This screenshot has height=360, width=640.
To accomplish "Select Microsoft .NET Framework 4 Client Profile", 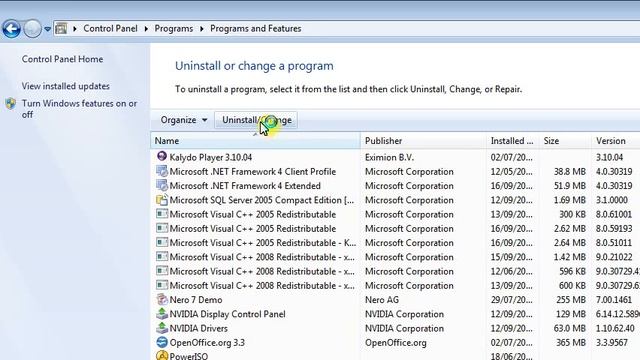I will point(253,171).
